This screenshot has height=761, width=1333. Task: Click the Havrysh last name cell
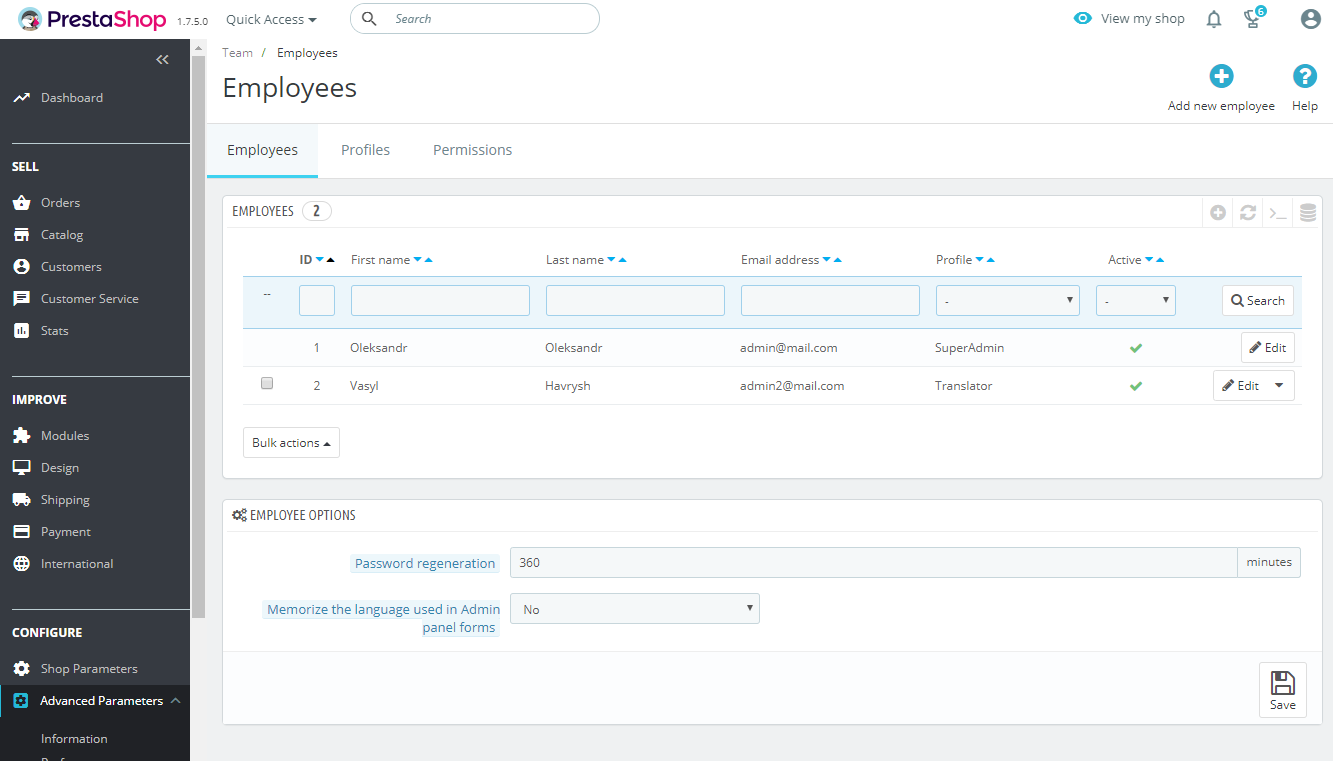point(568,386)
